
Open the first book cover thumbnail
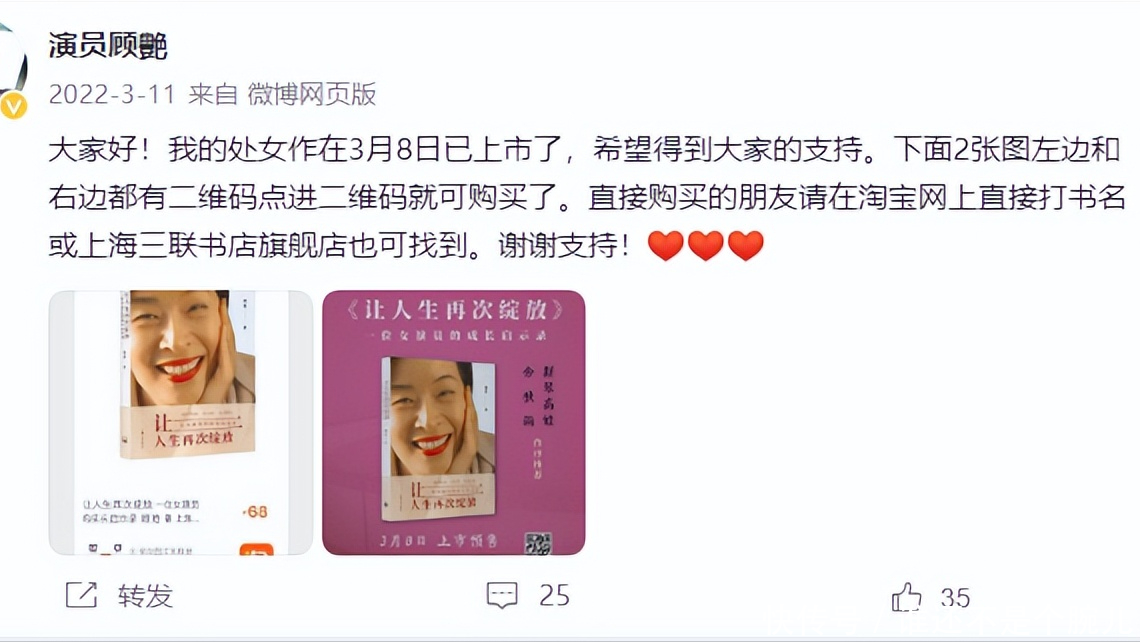click(x=181, y=422)
